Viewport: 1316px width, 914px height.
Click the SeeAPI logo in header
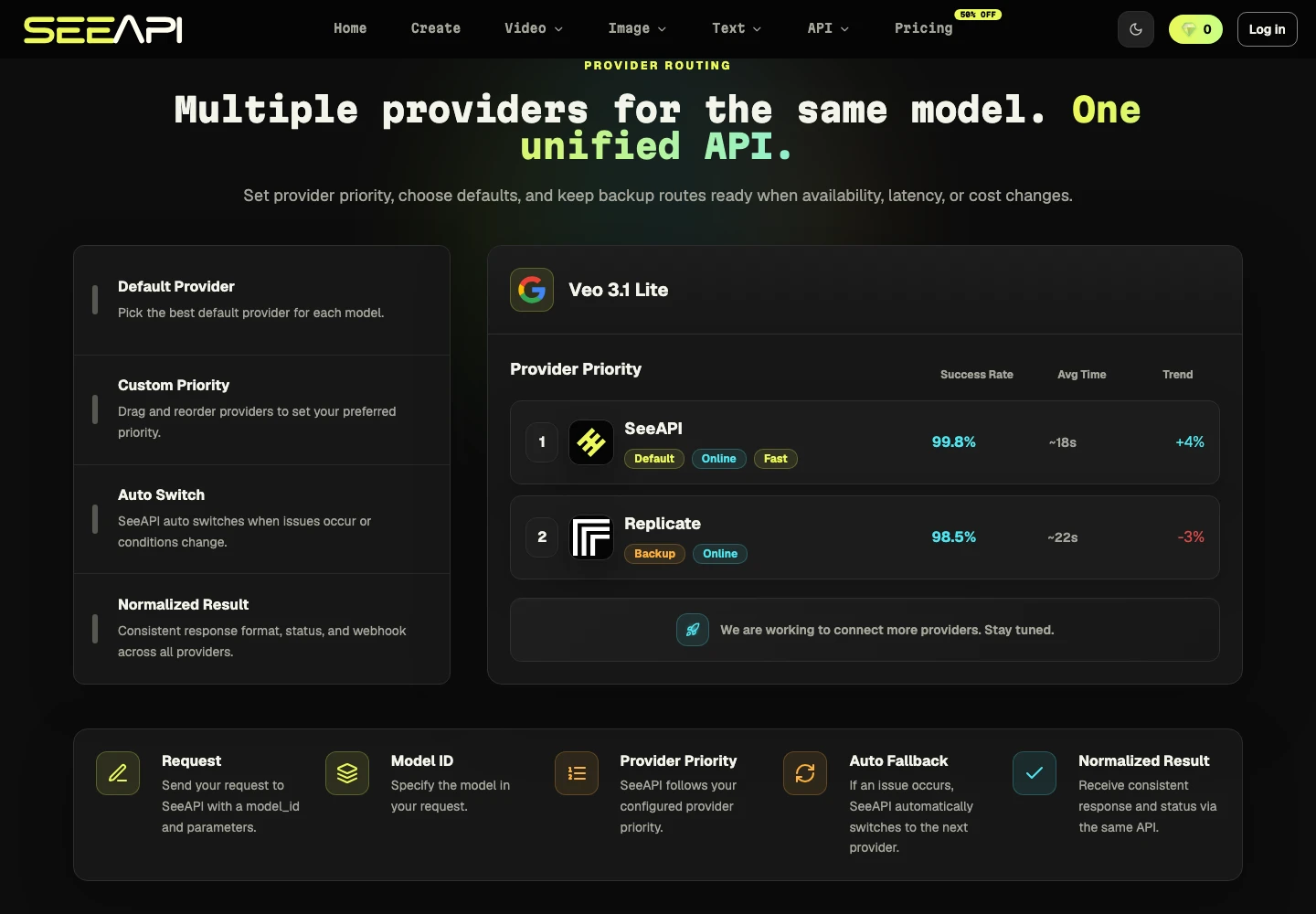pyautogui.click(x=102, y=29)
